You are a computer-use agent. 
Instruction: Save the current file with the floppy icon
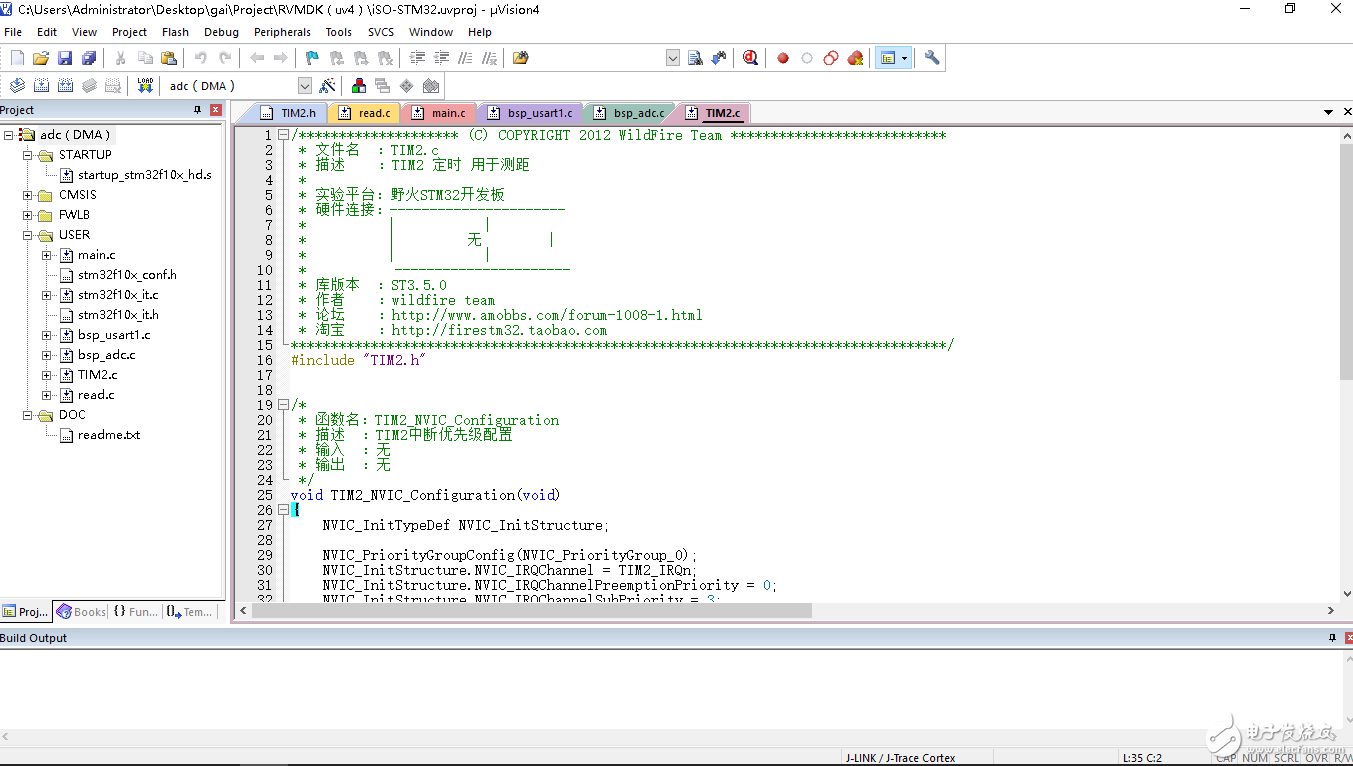point(65,58)
